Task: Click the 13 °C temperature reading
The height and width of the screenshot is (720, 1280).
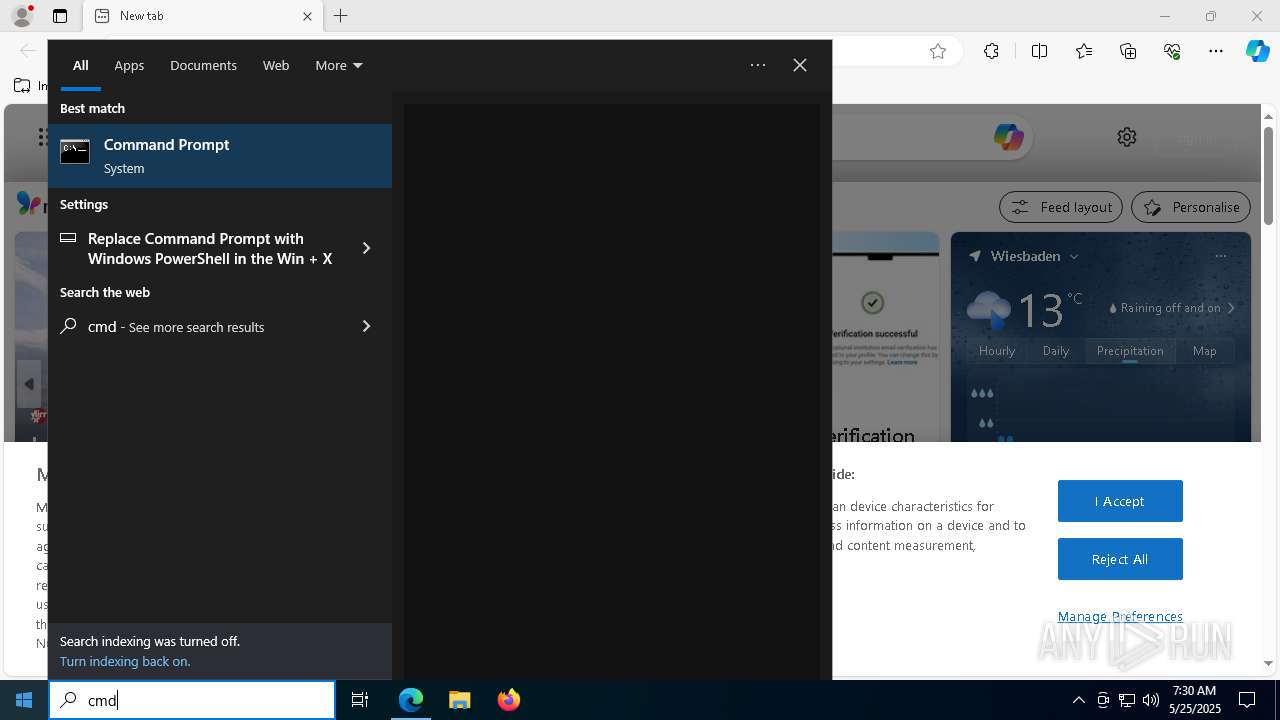Action: pyautogui.click(x=1050, y=310)
